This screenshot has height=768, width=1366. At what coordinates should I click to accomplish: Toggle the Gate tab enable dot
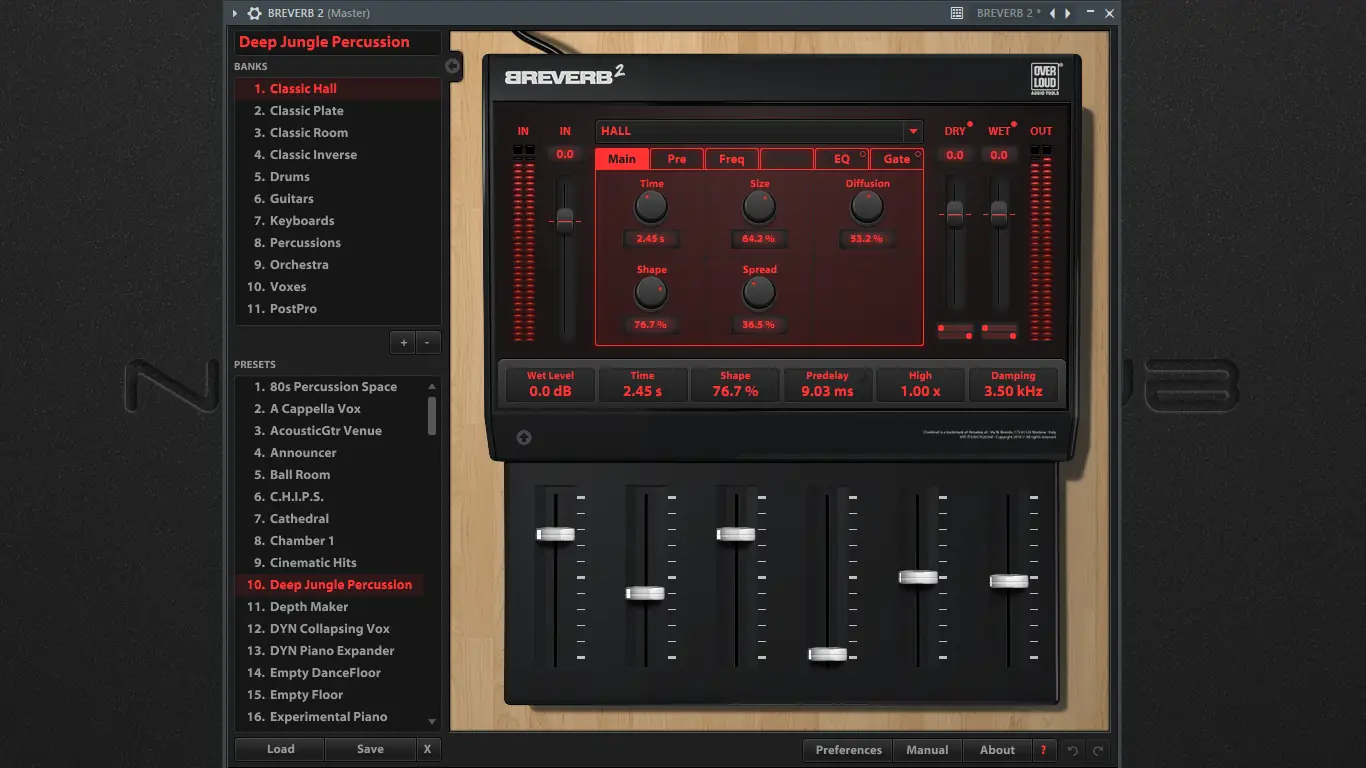point(918,154)
